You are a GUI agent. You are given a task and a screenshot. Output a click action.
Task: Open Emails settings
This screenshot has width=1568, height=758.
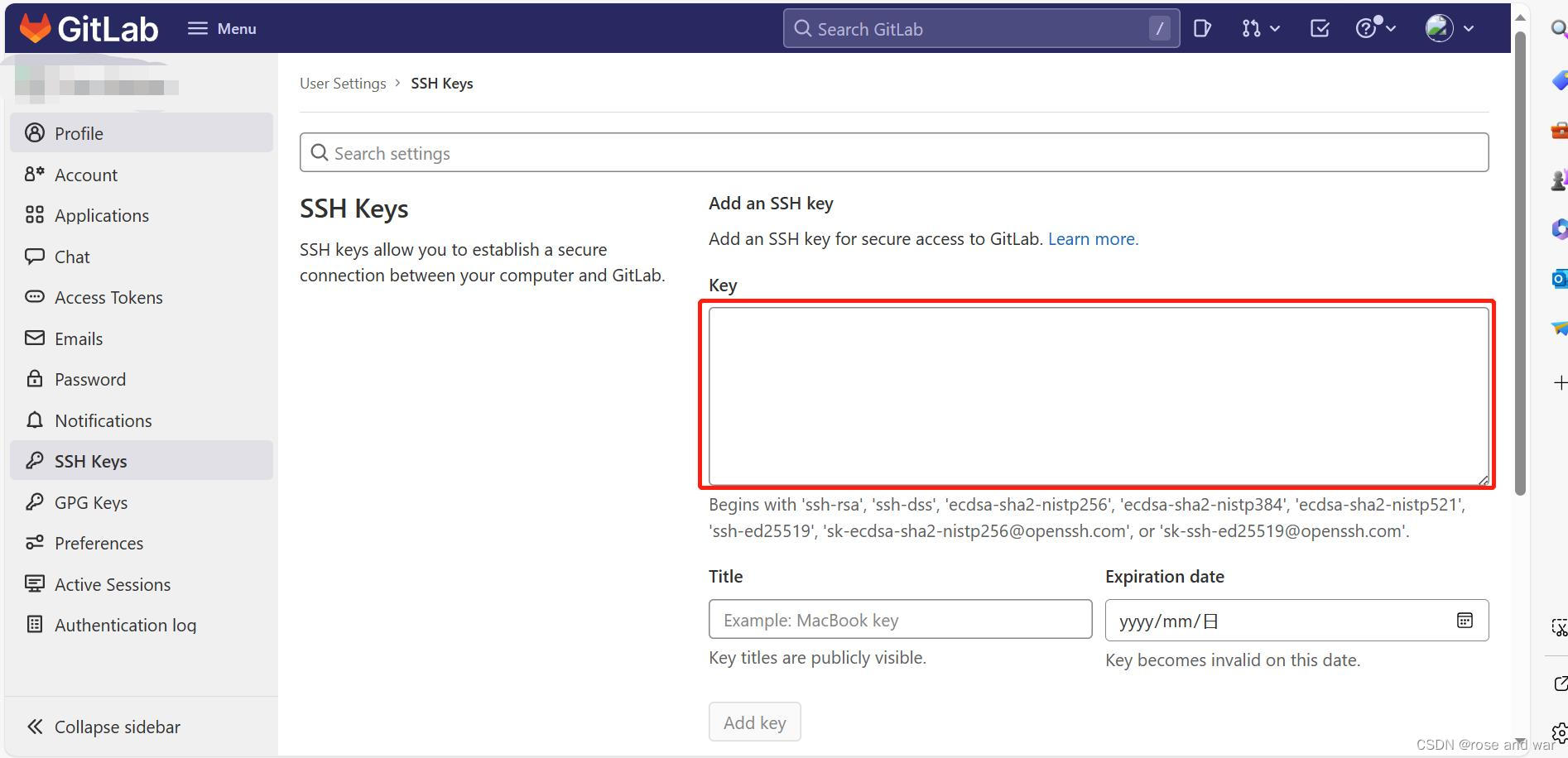(142, 338)
